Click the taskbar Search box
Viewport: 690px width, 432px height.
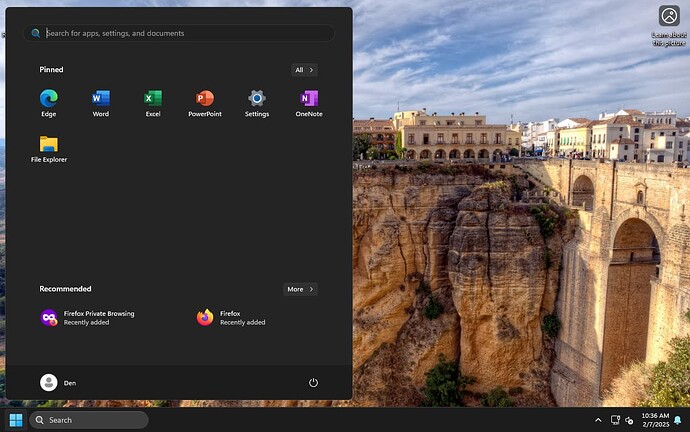click(89, 420)
